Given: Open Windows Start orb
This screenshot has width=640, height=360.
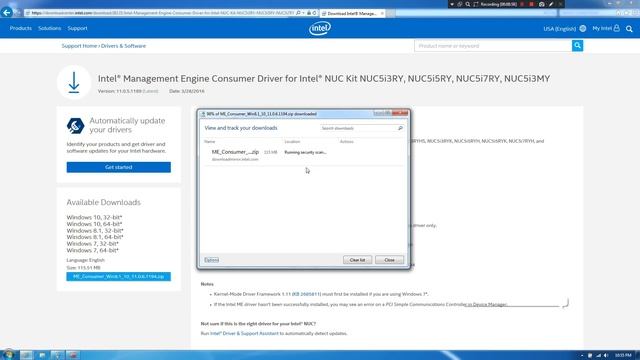Looking at the screenshot, I should pos(8,354).
